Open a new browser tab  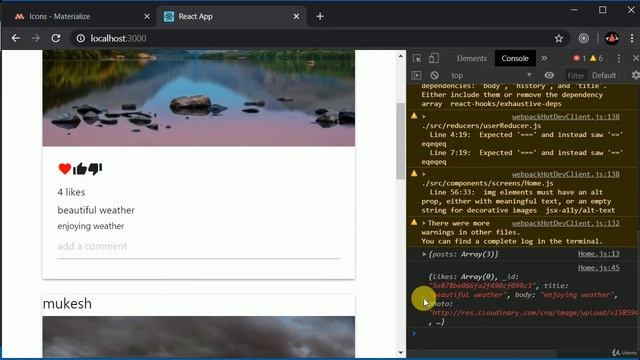coord(320,16)
